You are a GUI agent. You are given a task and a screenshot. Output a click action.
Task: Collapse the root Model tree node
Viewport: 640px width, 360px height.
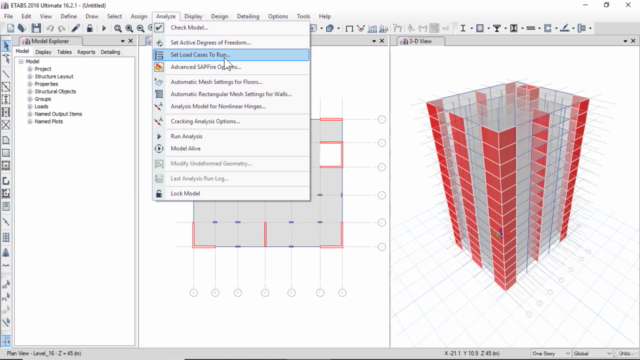click(21, 62)
